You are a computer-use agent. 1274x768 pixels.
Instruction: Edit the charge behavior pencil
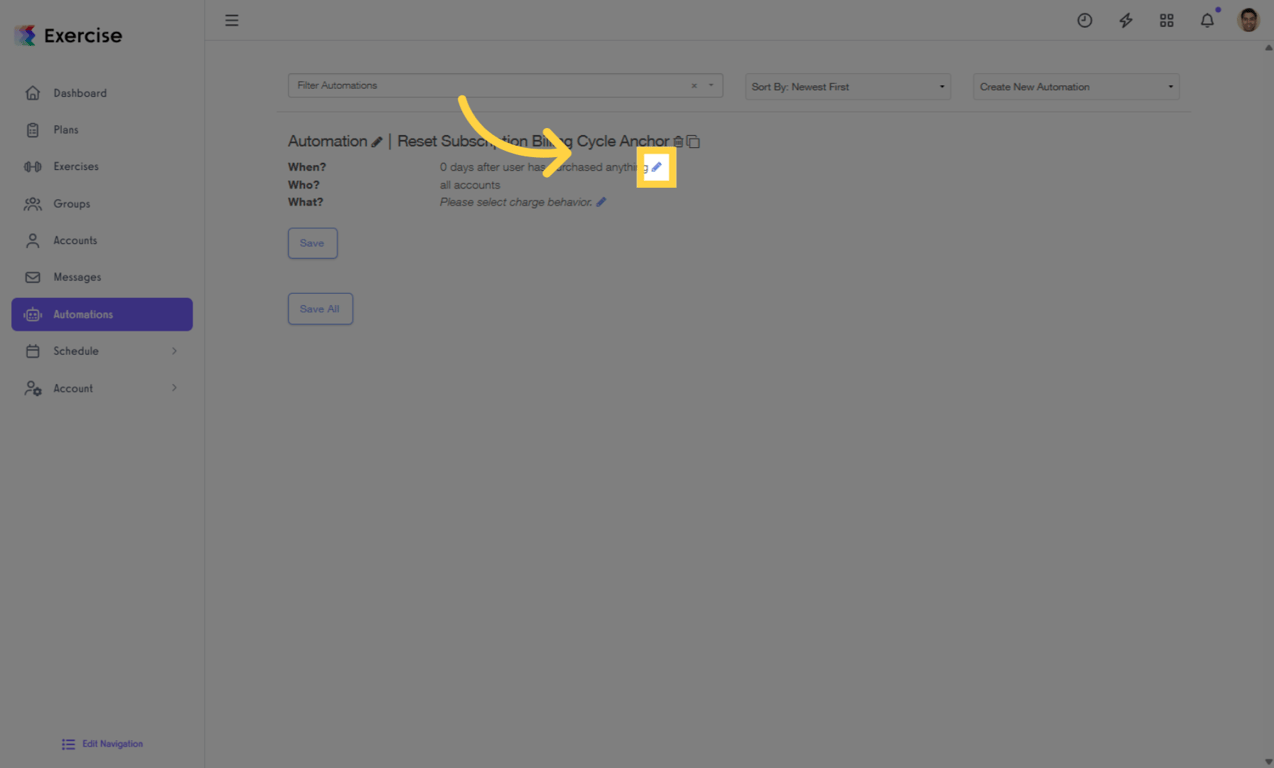601,202
